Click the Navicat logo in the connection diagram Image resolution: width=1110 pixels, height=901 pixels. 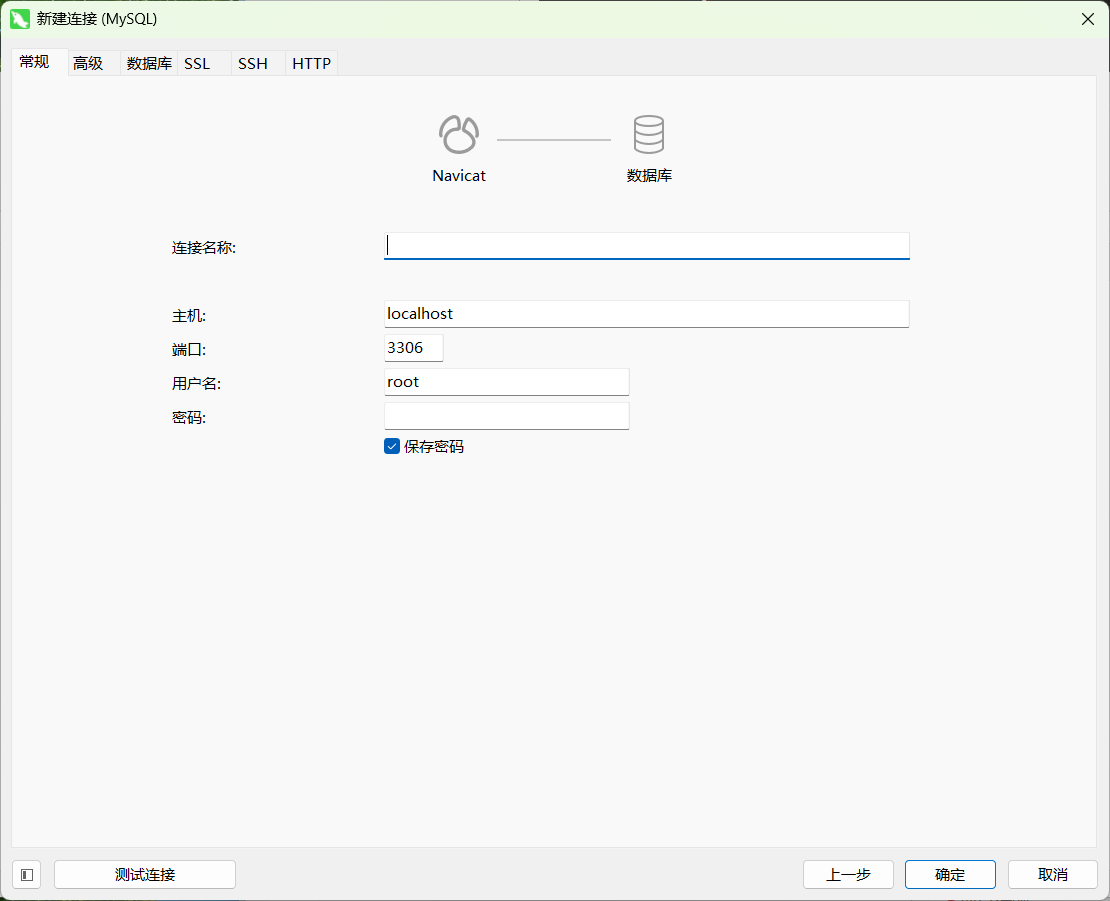(x=458, y=133)
